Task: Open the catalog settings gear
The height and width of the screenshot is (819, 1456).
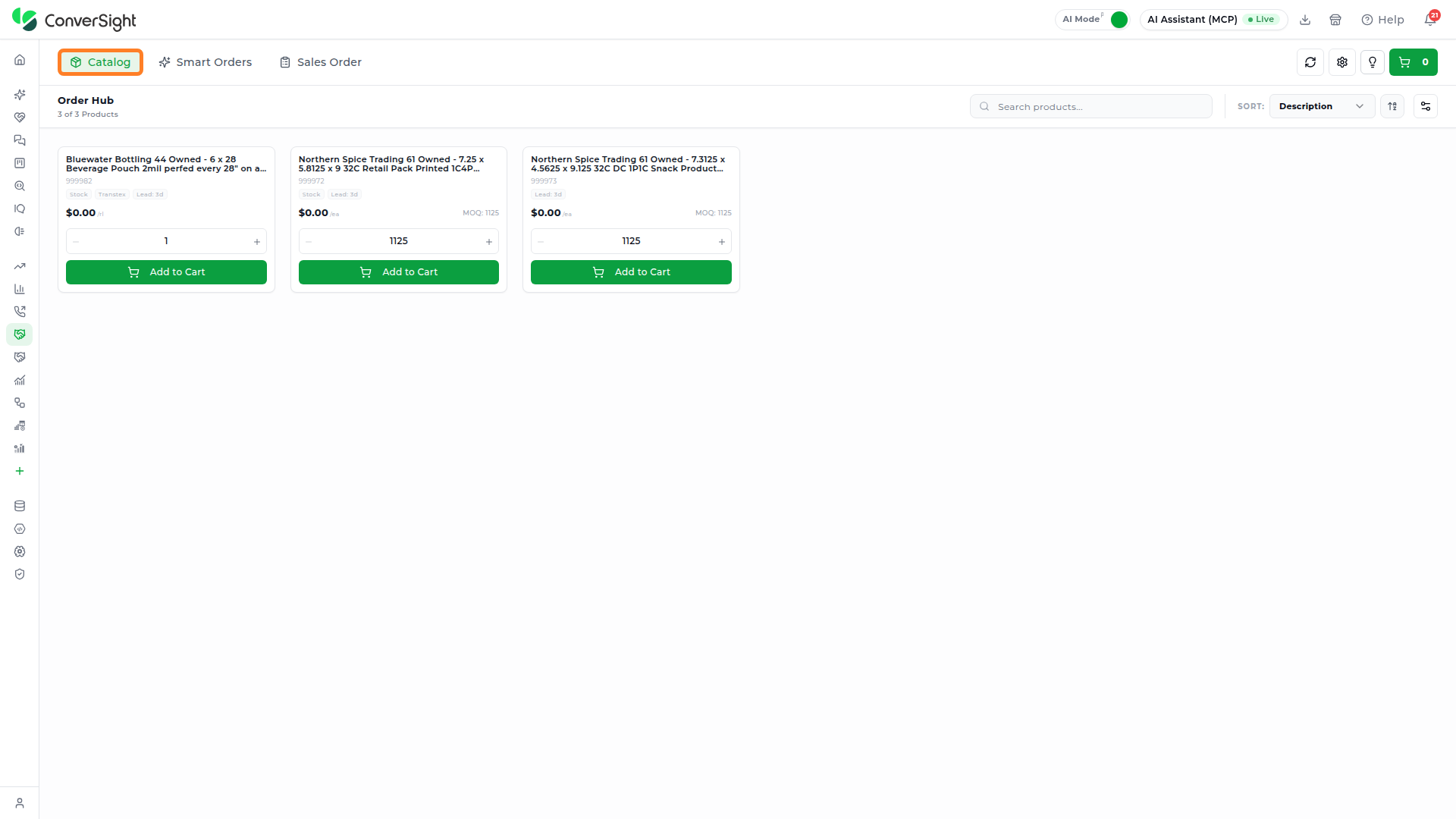Action: tap(1342, 62)
